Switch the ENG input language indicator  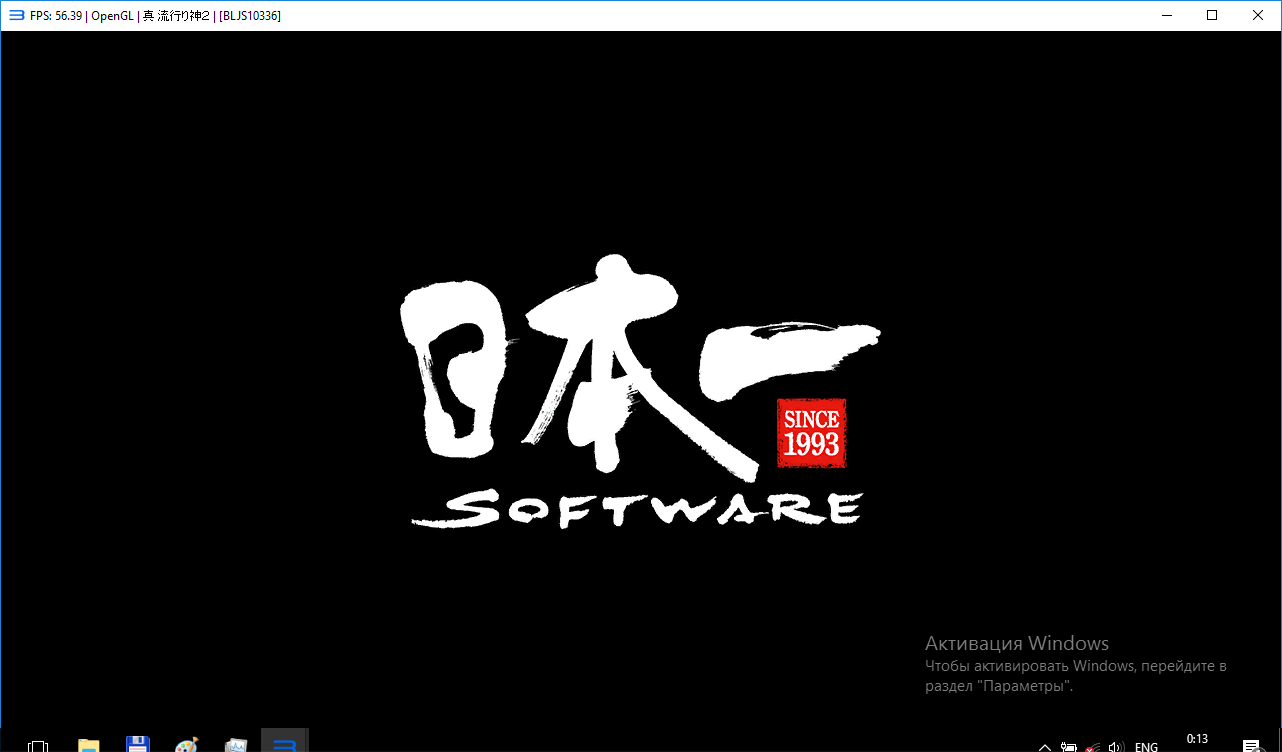tap(1147, 746)
